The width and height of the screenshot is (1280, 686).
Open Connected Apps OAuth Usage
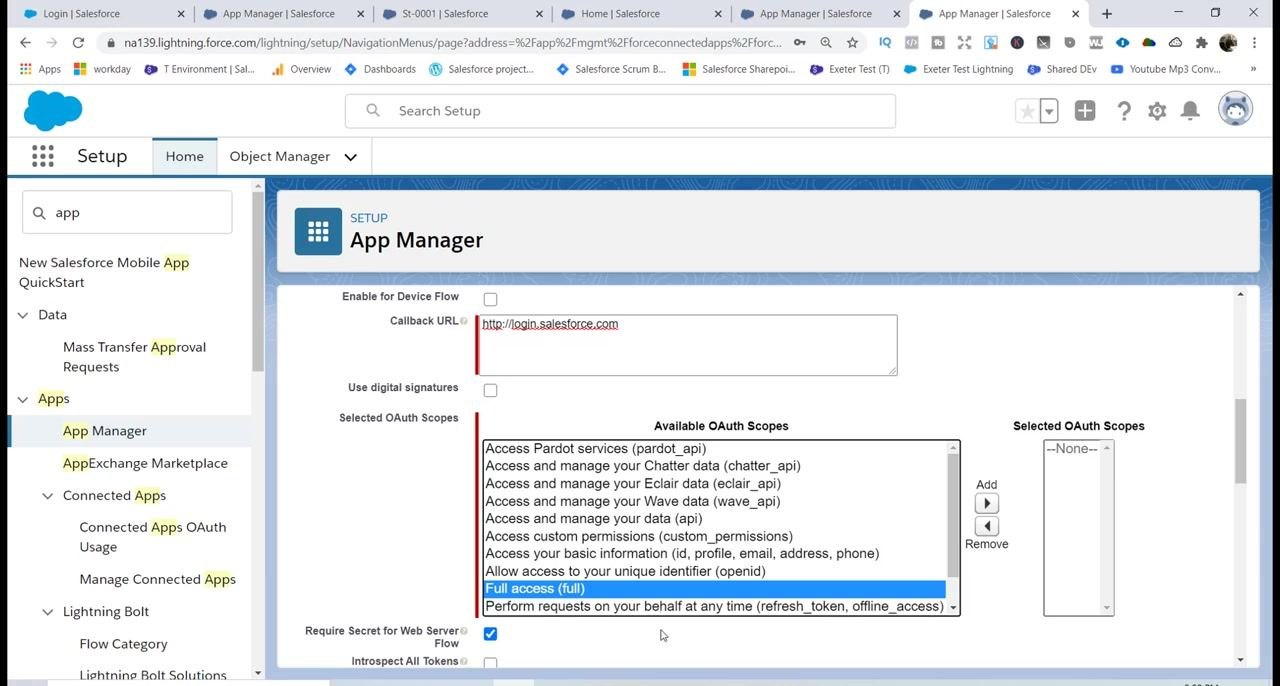click(153, 537)
